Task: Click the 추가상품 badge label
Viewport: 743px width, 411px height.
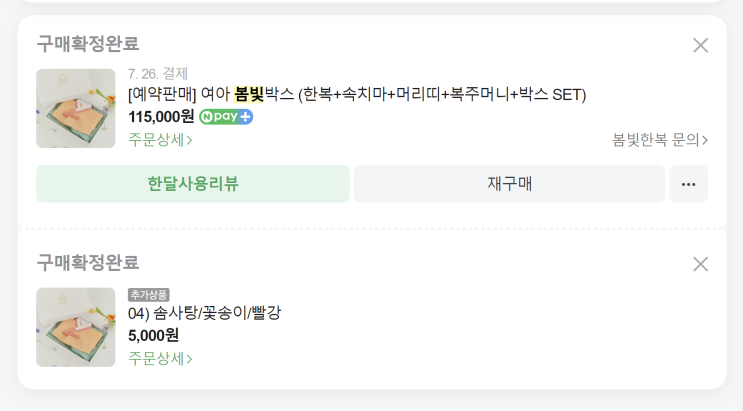Action: point(149,295)
